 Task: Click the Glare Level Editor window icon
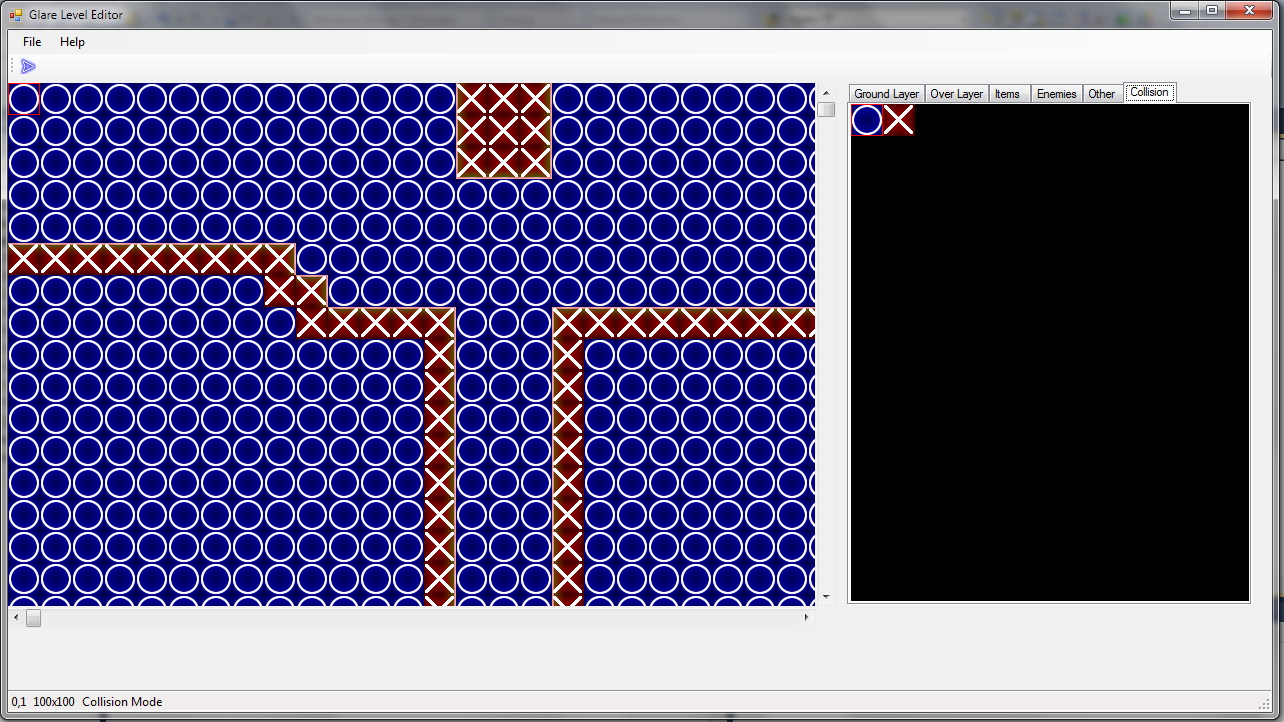[15, 14]
